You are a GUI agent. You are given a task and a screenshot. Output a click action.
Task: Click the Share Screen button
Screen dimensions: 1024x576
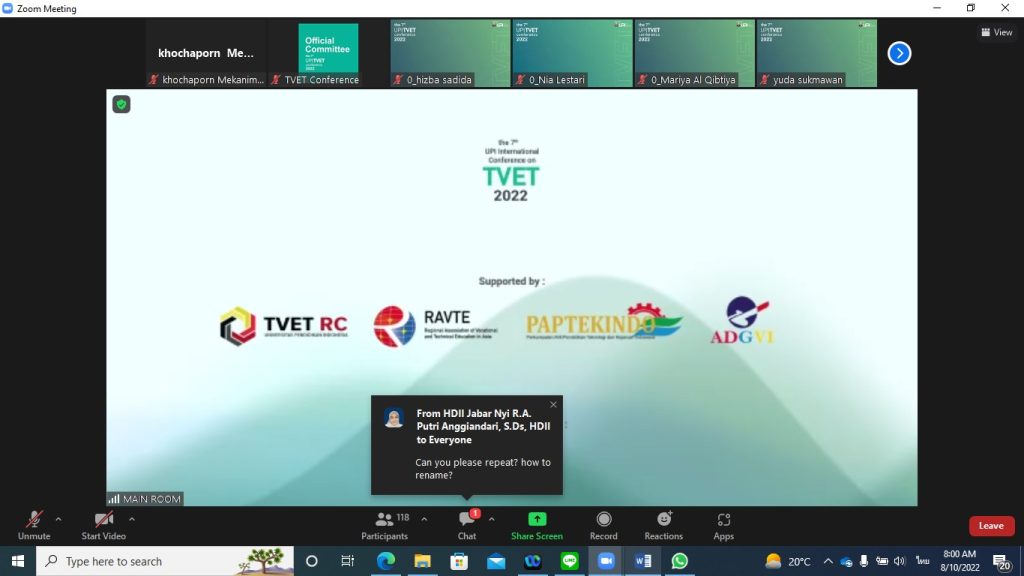(x=537, y=526)
